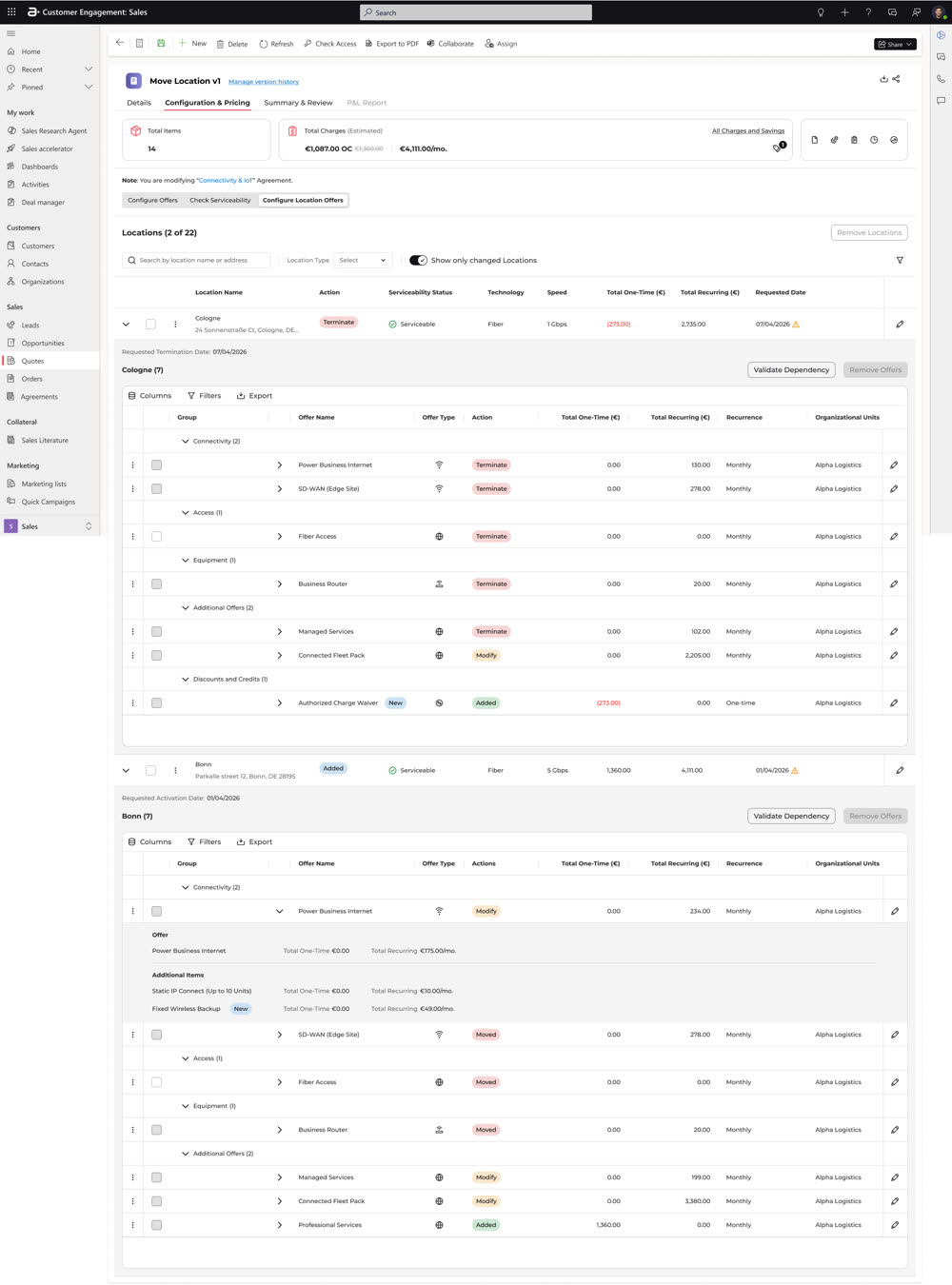Click the checkmark circle icon in summary card
This screenshot has width=952, height=1285.
click(x=894, y=140)
